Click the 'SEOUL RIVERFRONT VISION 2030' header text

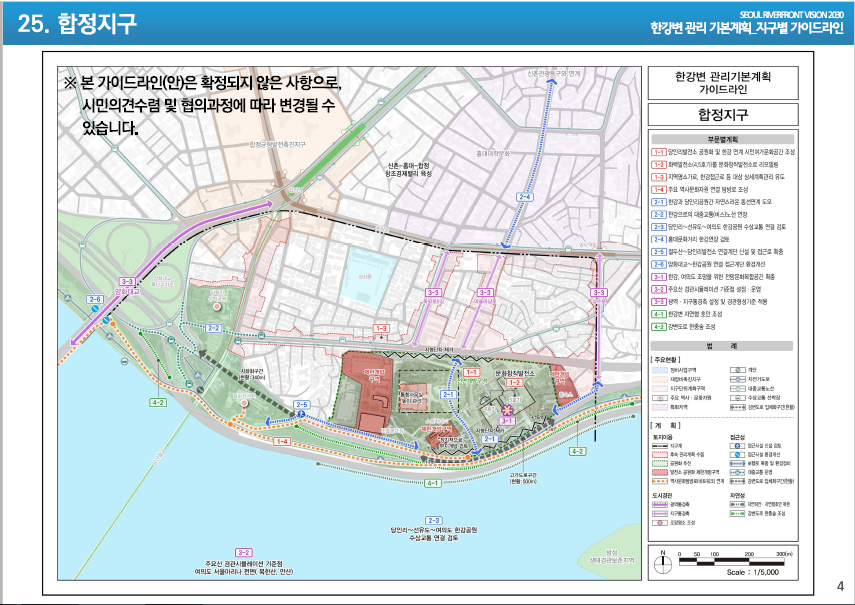point(792,15)
